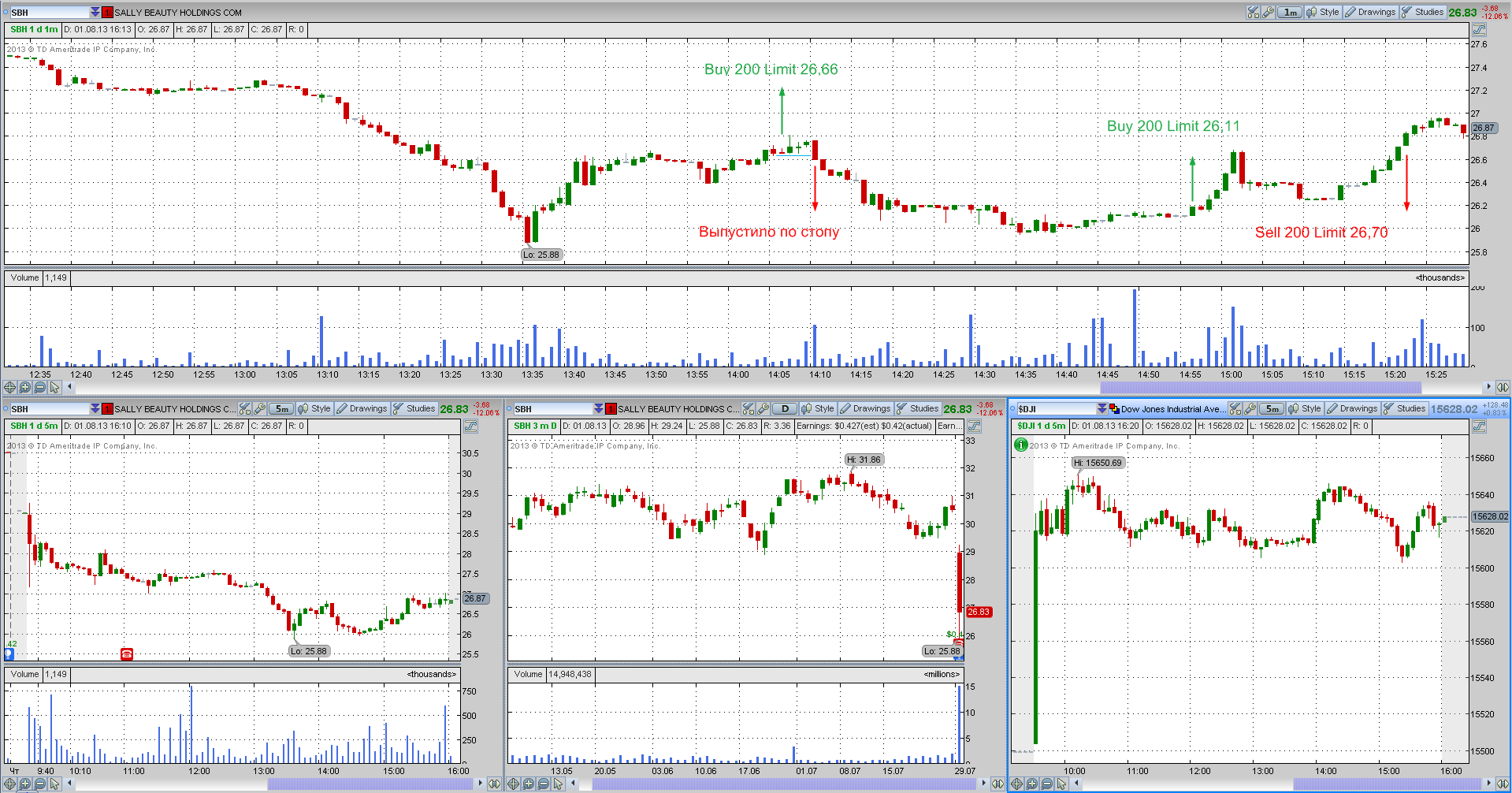Open the Studies menu on the SBH 5m chart
This screenshot has height=793, width=1512.
(414, 408)
